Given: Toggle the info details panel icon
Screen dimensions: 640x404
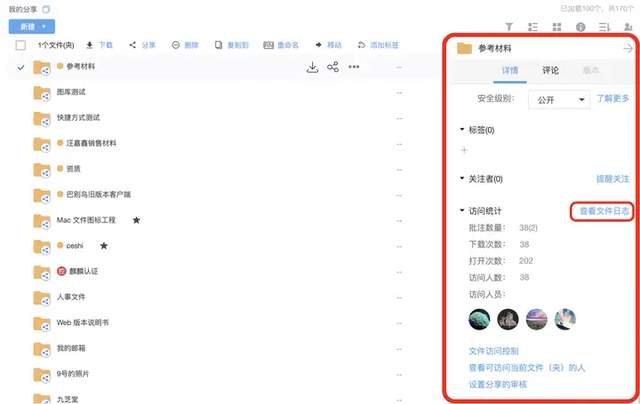Looking at the screenshot, I should click(580, 27).
